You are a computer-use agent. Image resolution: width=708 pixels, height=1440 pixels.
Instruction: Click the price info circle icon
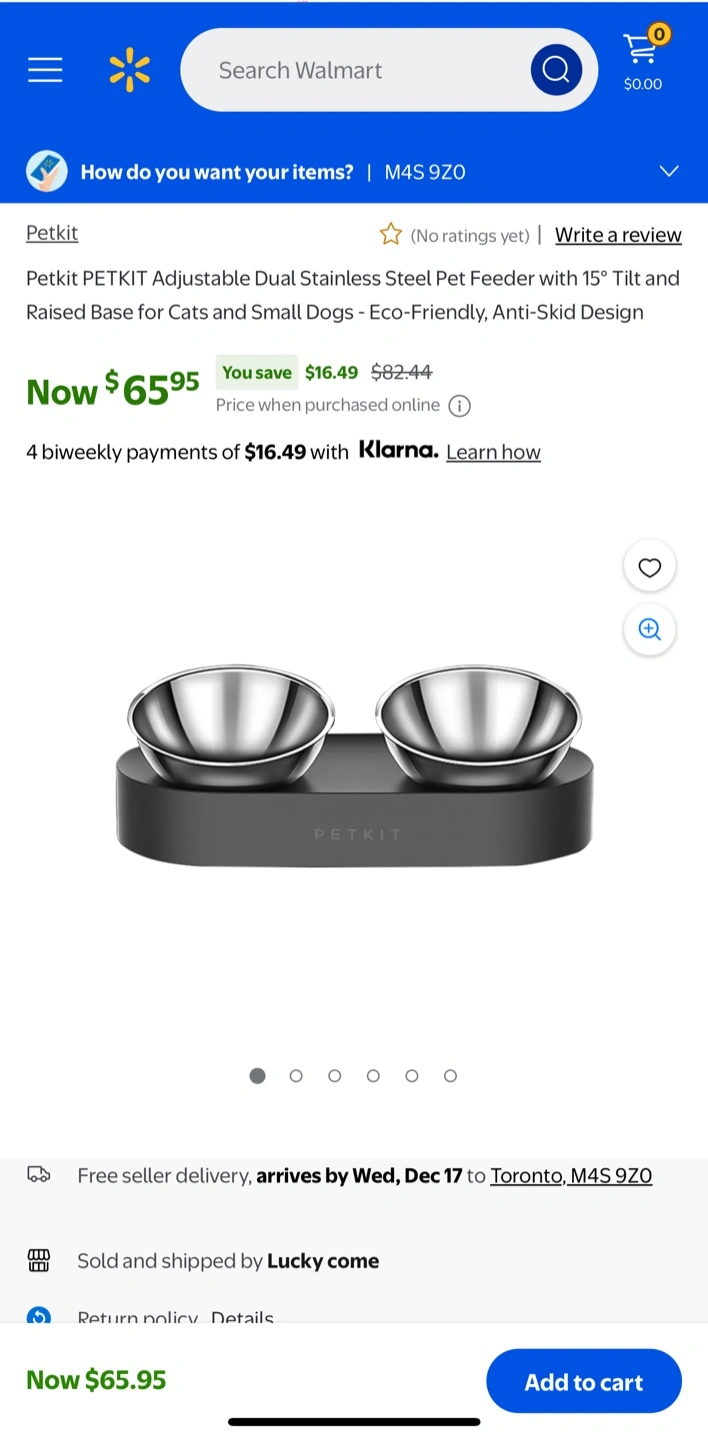[x=459, y=406]
